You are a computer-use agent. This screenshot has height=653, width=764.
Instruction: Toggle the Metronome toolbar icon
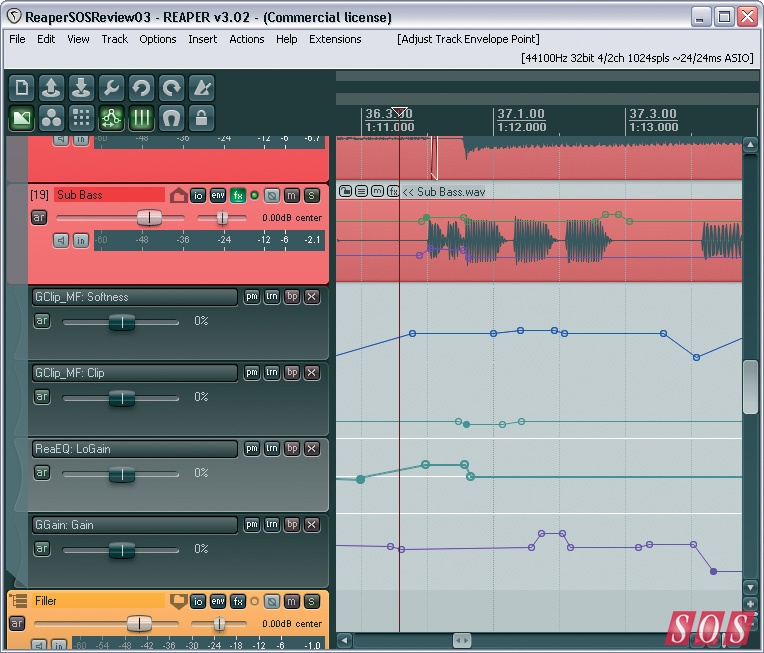[201, 88]
